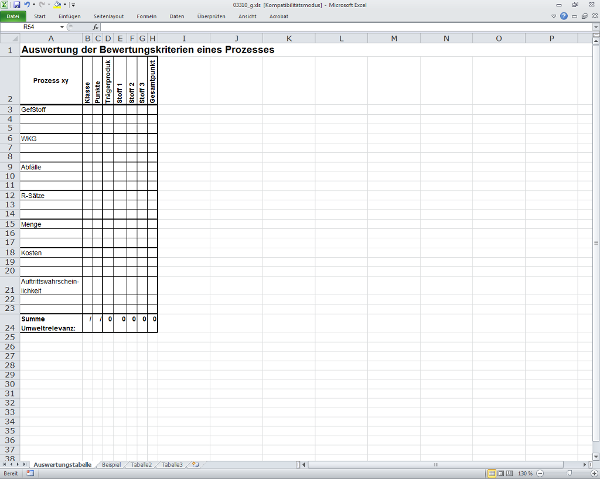Switch to the Formeln ribbon tab
Image resolution: width=600 pixels, height=479 pixels.
coord(146,17)
